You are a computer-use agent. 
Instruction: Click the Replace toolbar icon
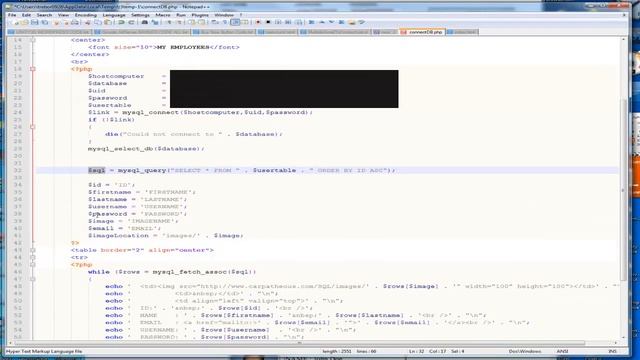coord(155,22)
